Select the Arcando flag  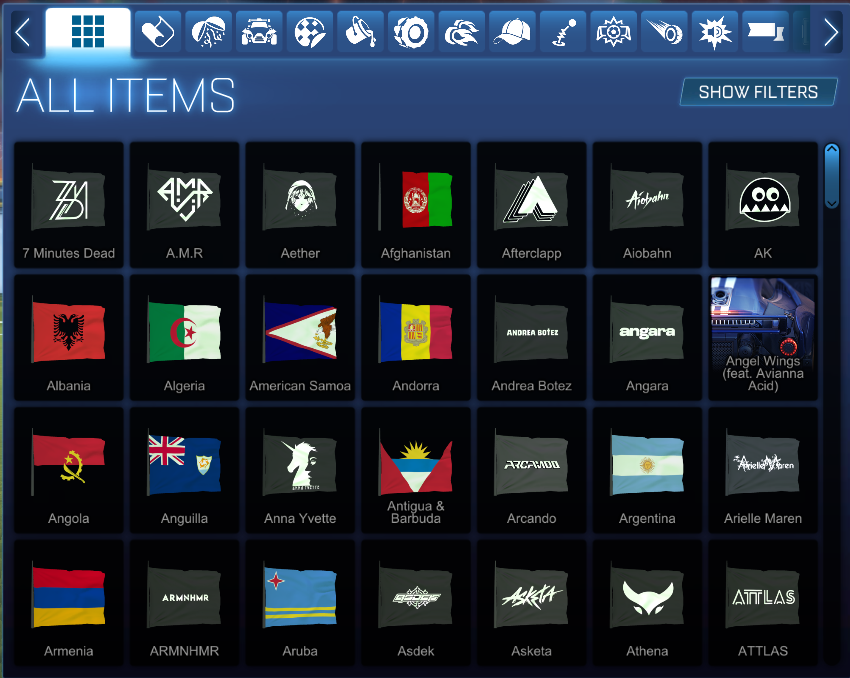(532, 470)
